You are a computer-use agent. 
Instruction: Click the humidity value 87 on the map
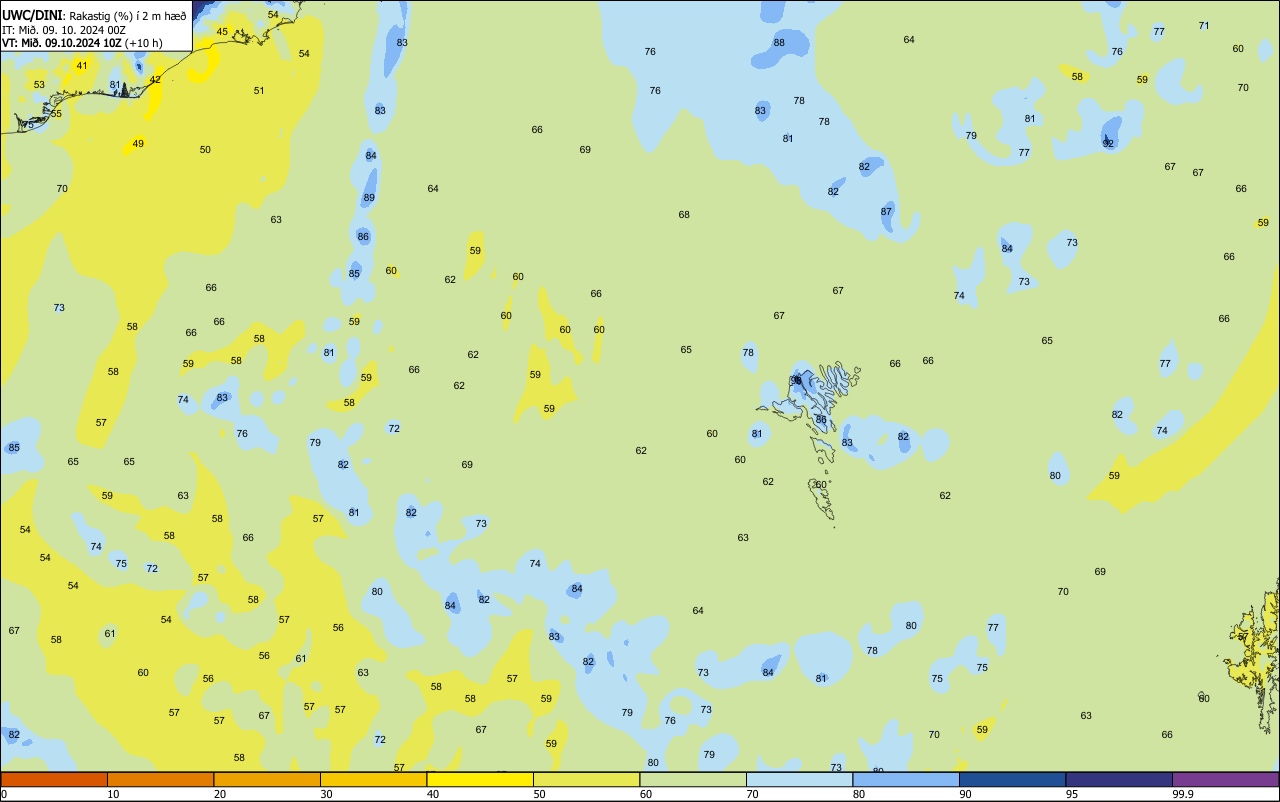[x=886, y=211]
